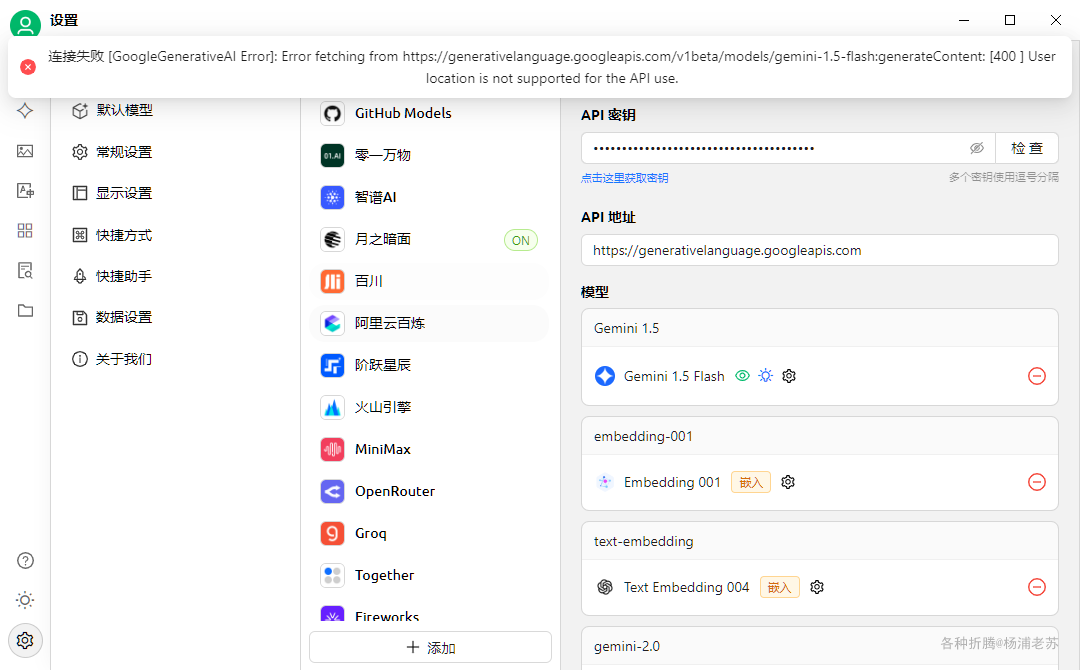Collapse the Gemini 1.5 group header
This screenshot has width=1080, height=670.
(x=820, y=328)
